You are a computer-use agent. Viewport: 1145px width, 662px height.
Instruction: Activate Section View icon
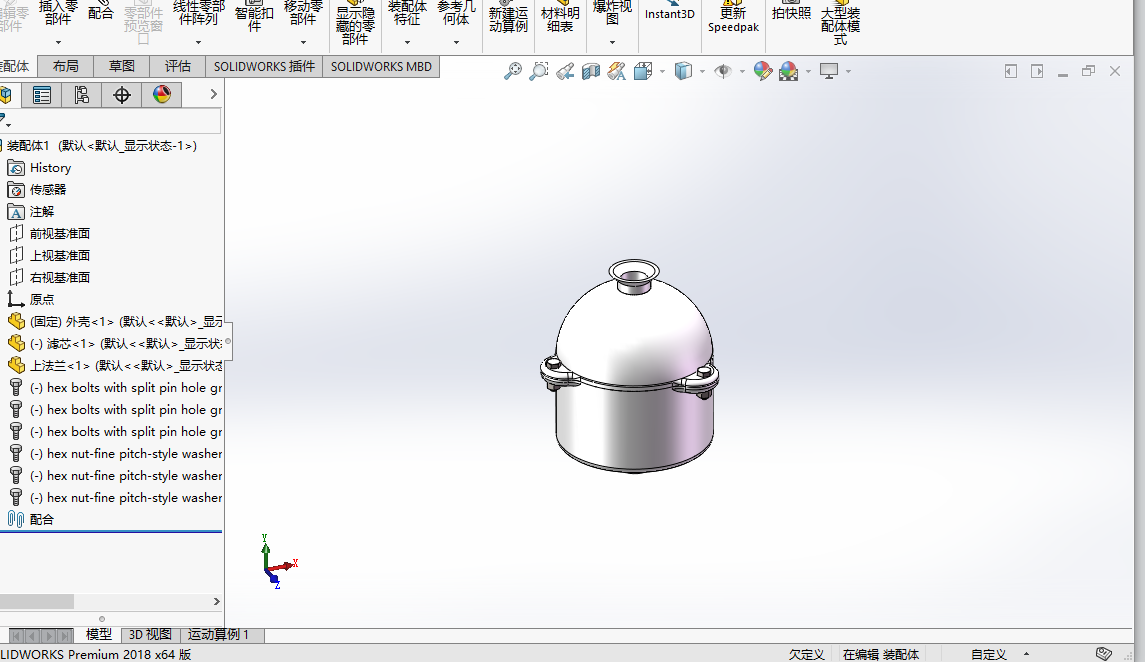click(x=591, y=71)
